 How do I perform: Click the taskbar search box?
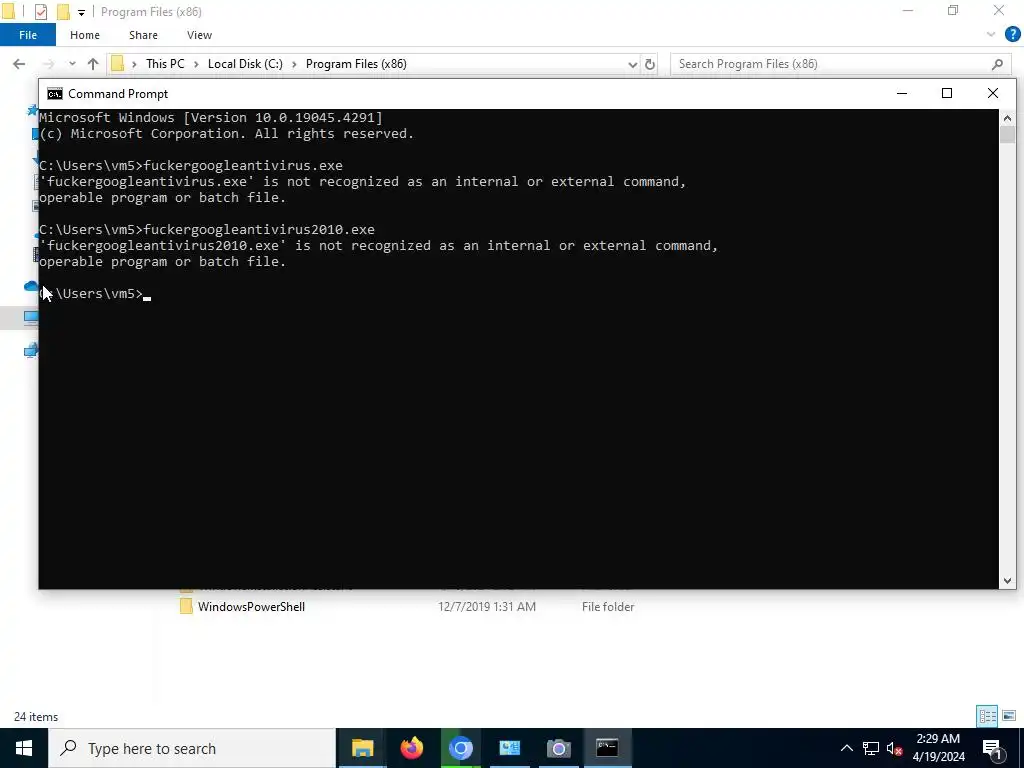pyautogui.click(x=192, y=748)
